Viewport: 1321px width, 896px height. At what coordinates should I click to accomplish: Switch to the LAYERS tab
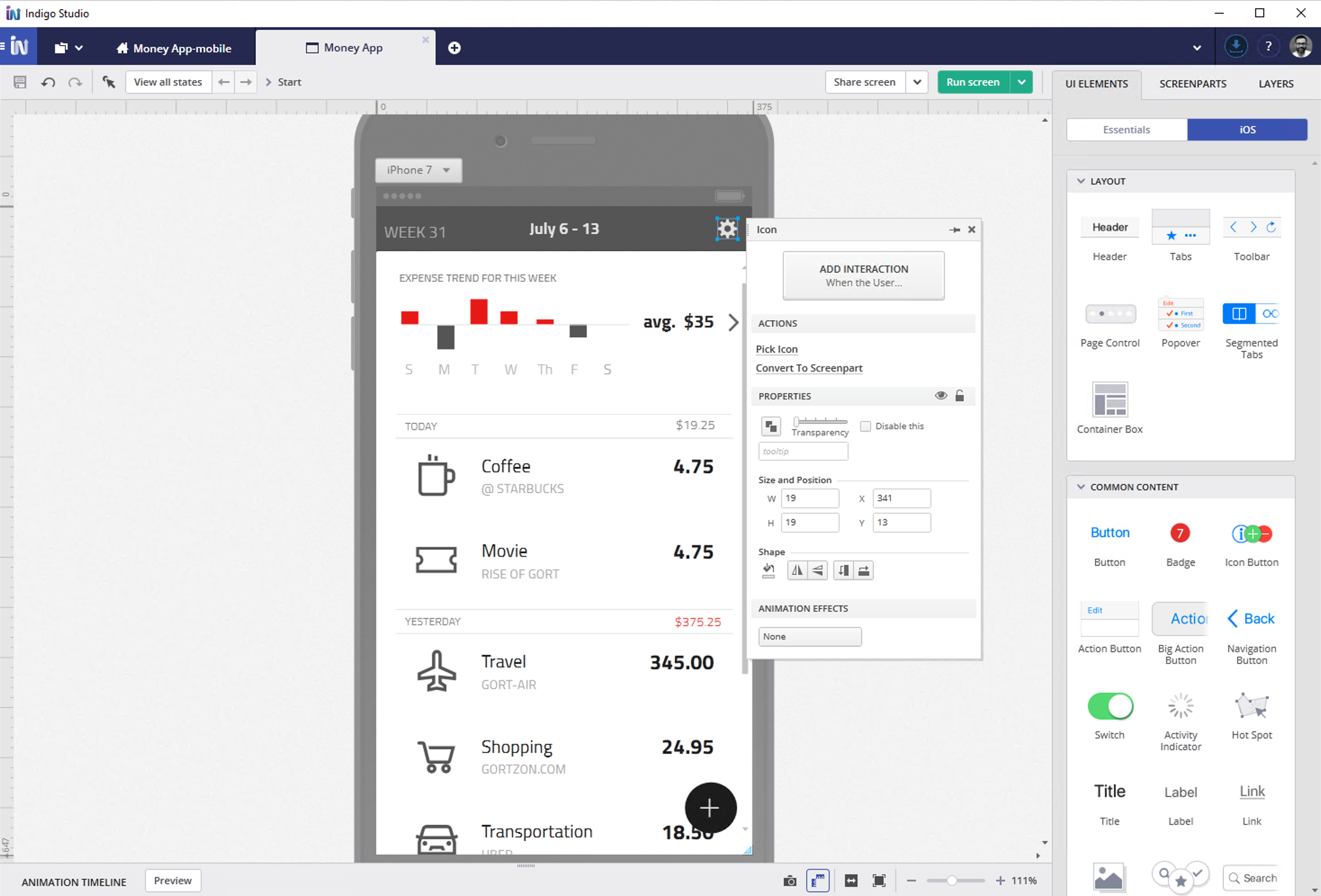[1276, 84]
